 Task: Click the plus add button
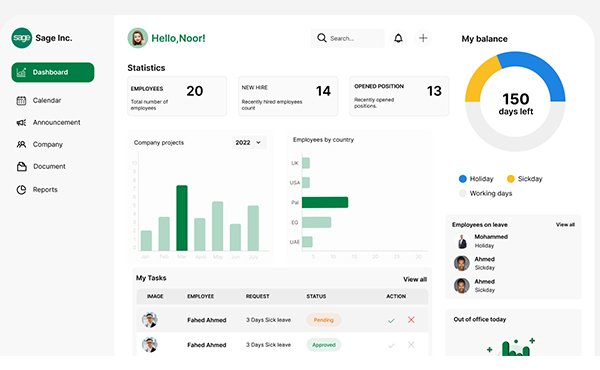423,38
